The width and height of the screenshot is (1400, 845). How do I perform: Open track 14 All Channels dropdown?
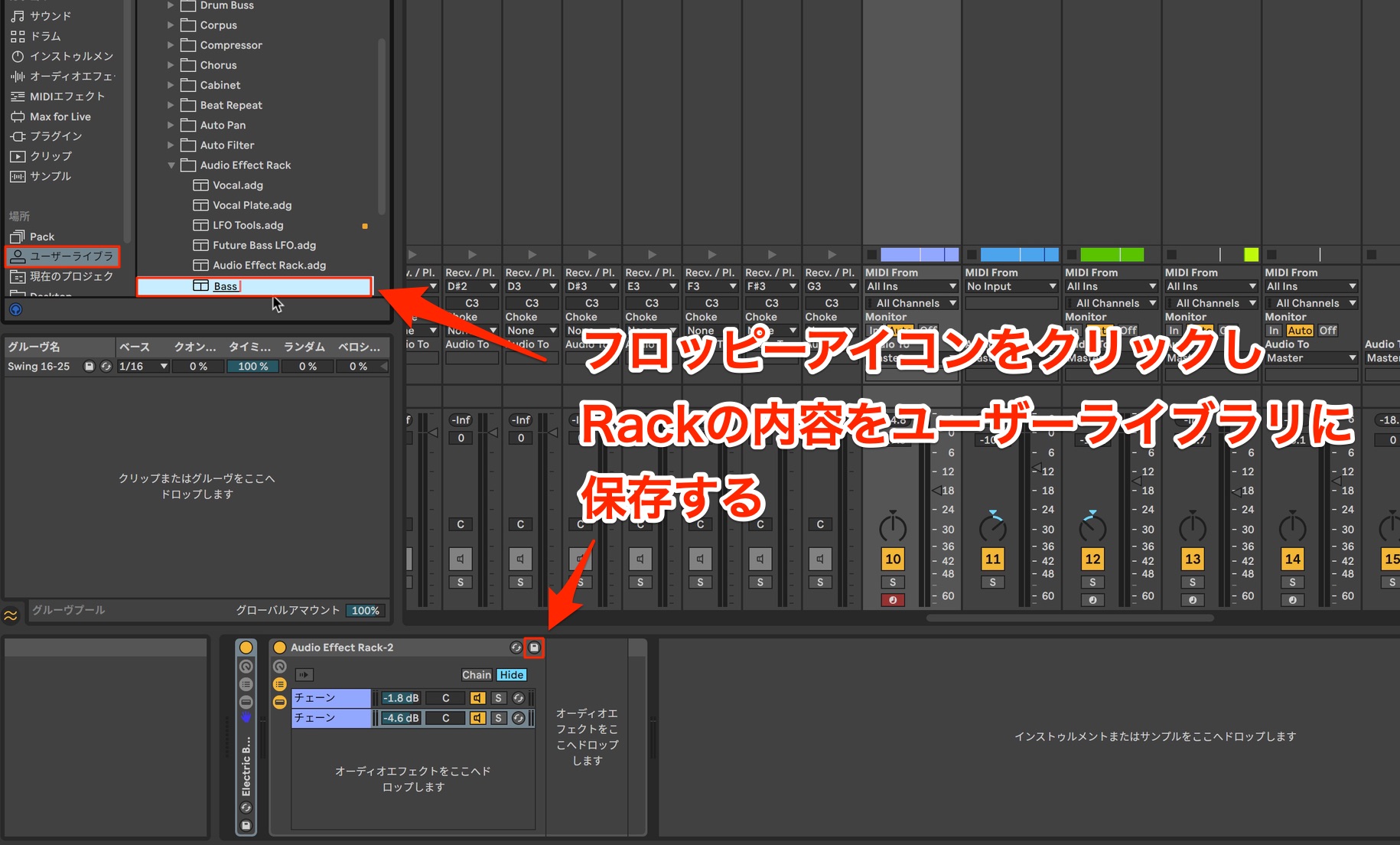(1311, 303)
